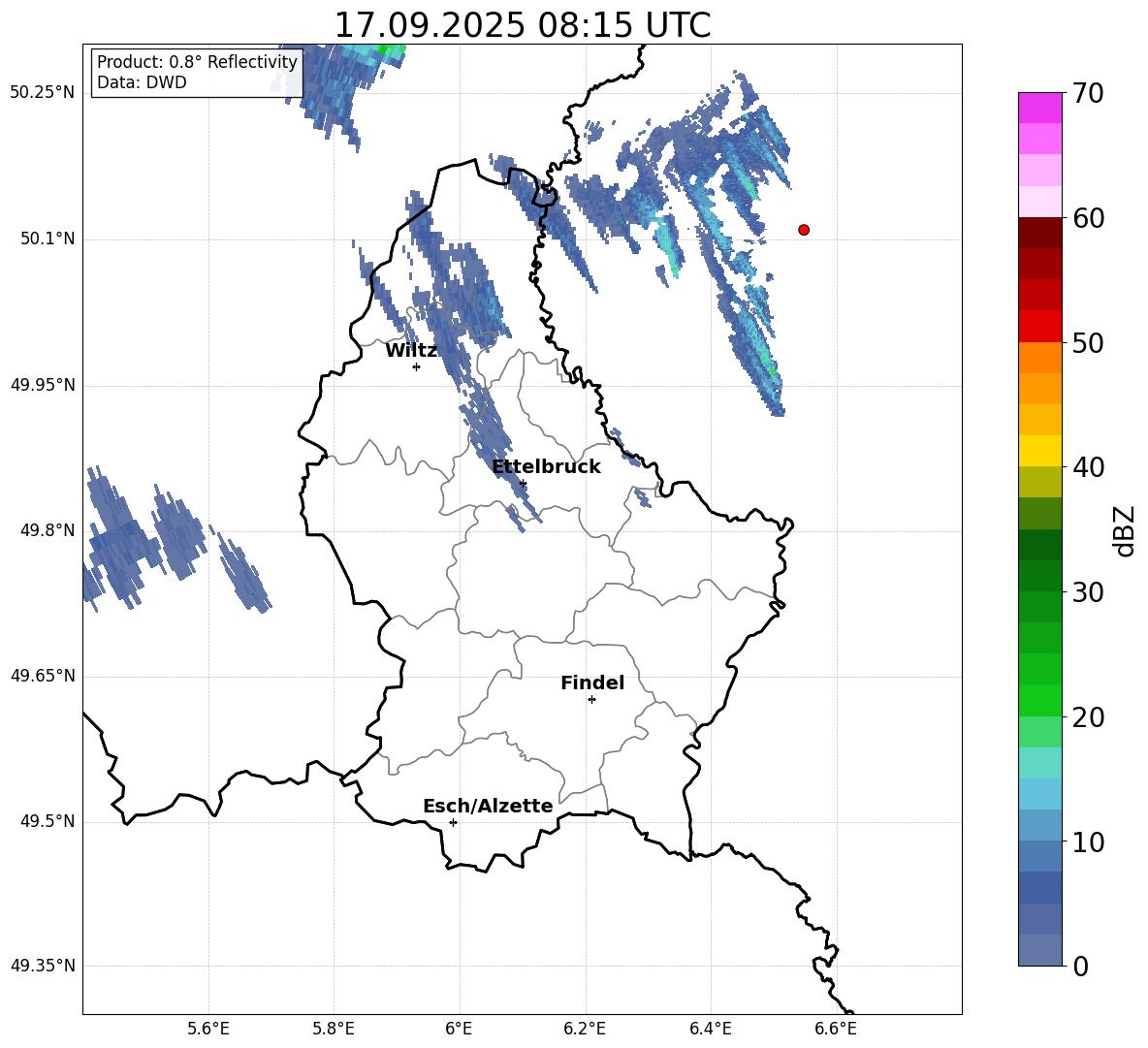Click the yellow colorbar segment above 40
1148x1048 pixels.
pos(1040,451)
